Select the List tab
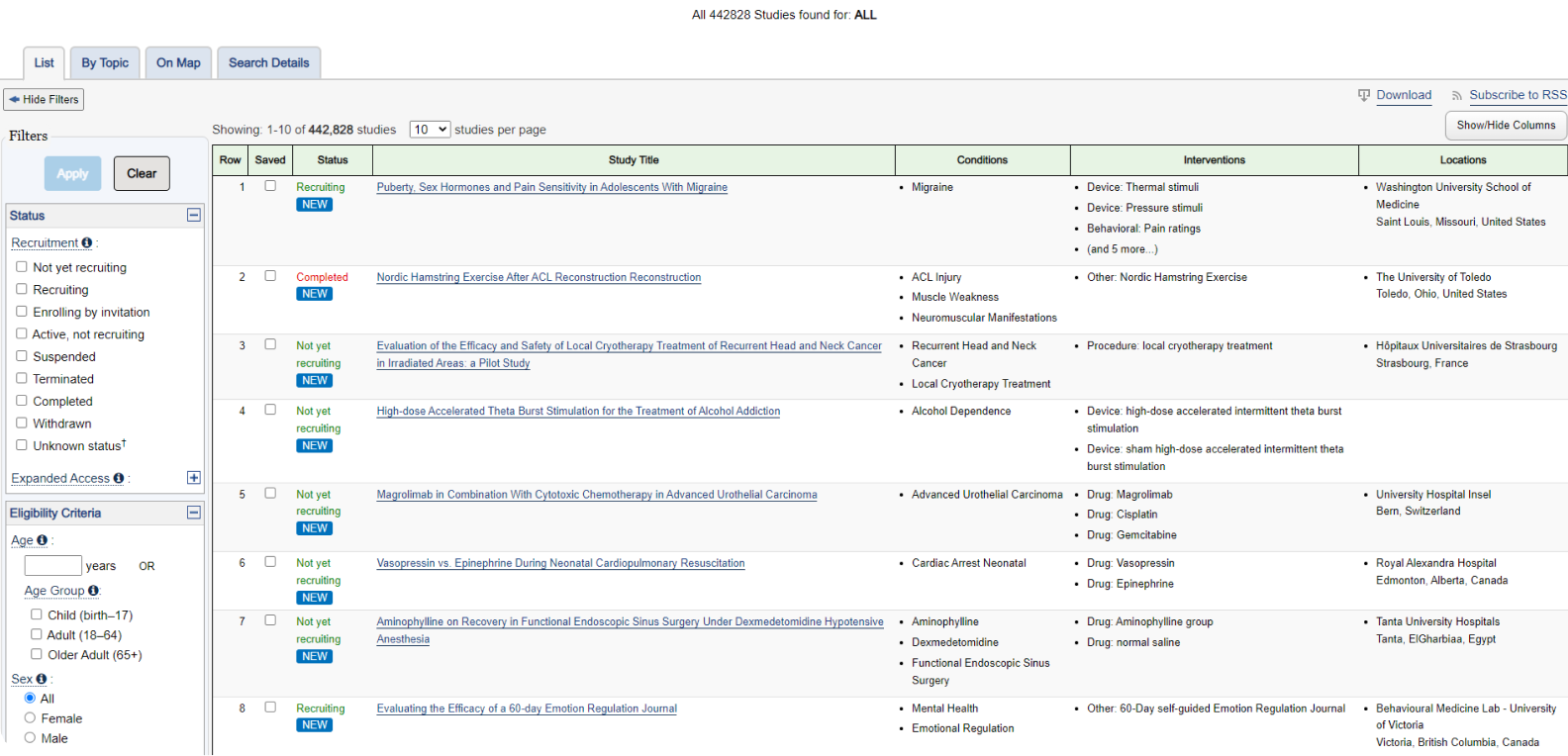 click(x=45, y=62)
